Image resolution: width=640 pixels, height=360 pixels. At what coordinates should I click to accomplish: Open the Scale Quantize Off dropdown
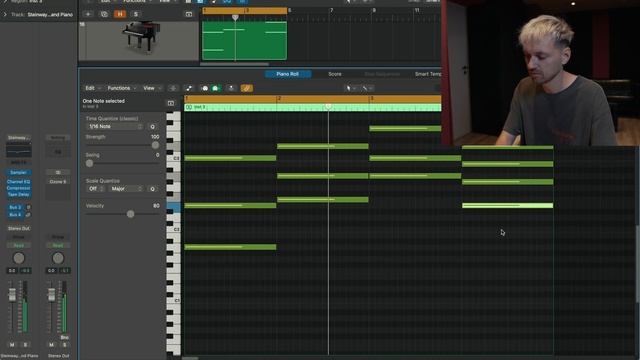[96, 189]
